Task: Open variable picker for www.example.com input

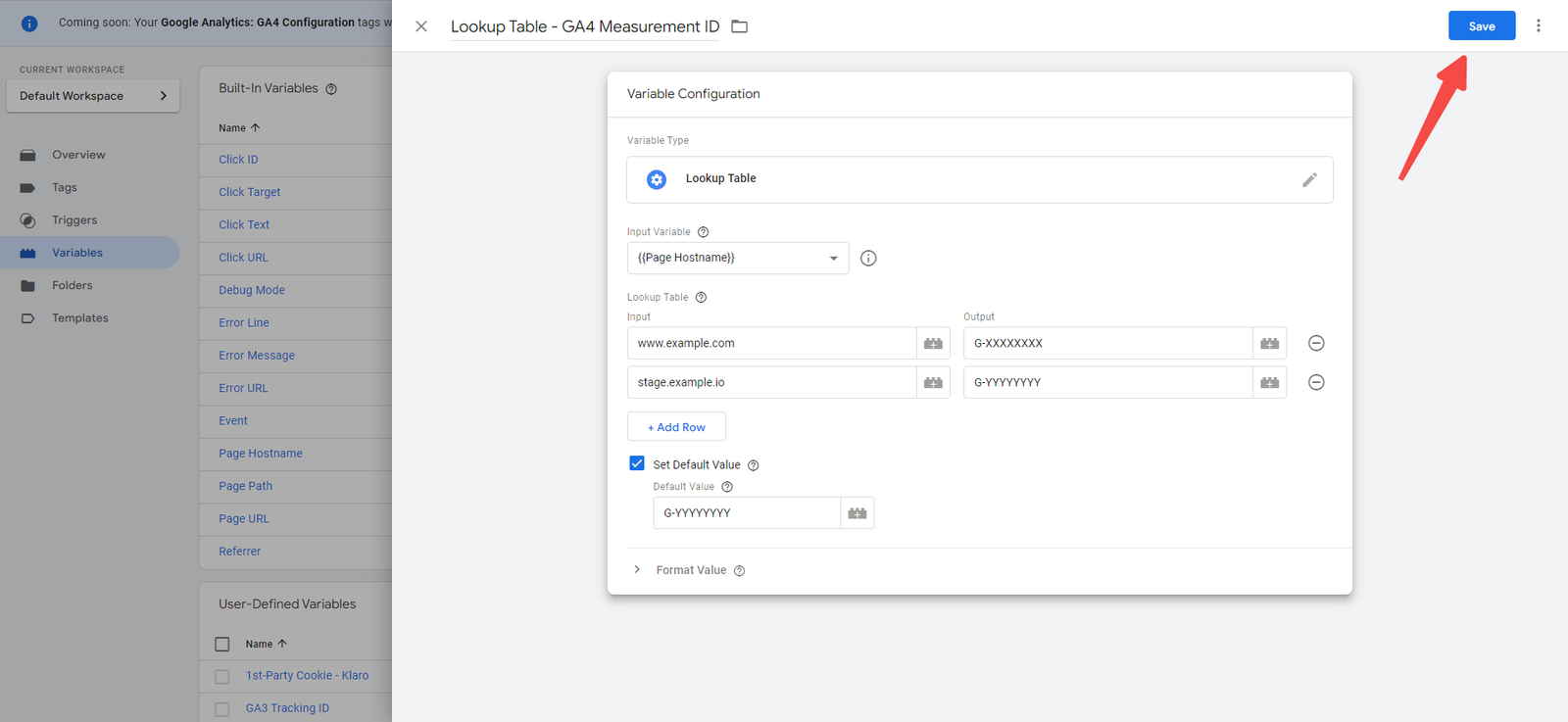Action: point(933,344)
